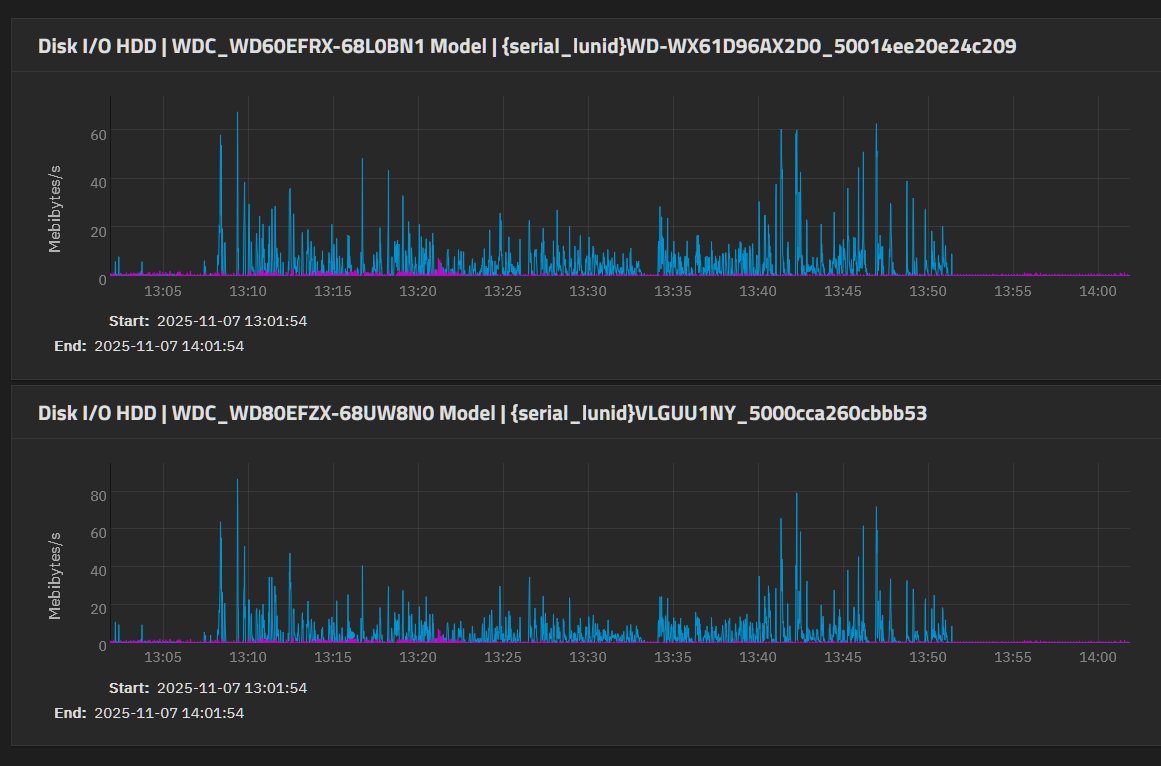The height and width of the screenshot is (766, 1161).
Task: Click the 13:45 time tick on WD60EFRX chart
Action: tap(843, 291)
